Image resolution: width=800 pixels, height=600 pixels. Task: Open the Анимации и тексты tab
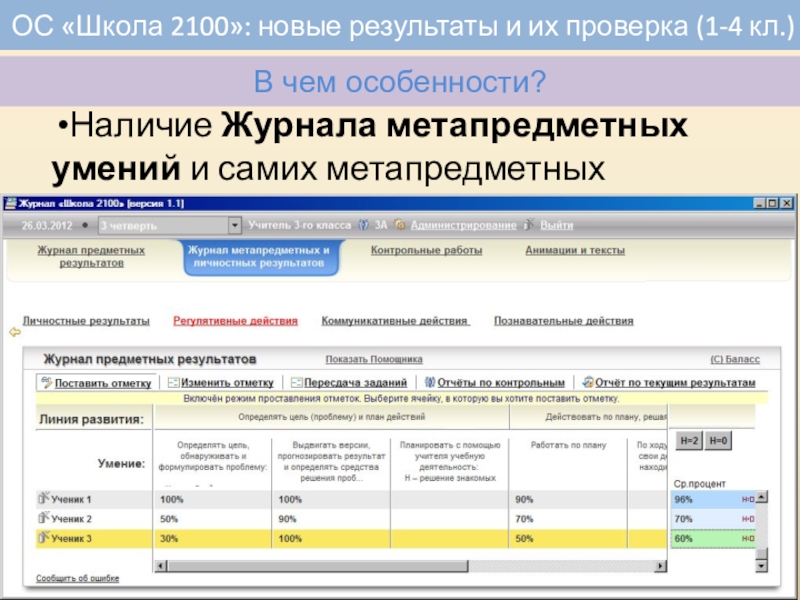[x=575, y=251]
